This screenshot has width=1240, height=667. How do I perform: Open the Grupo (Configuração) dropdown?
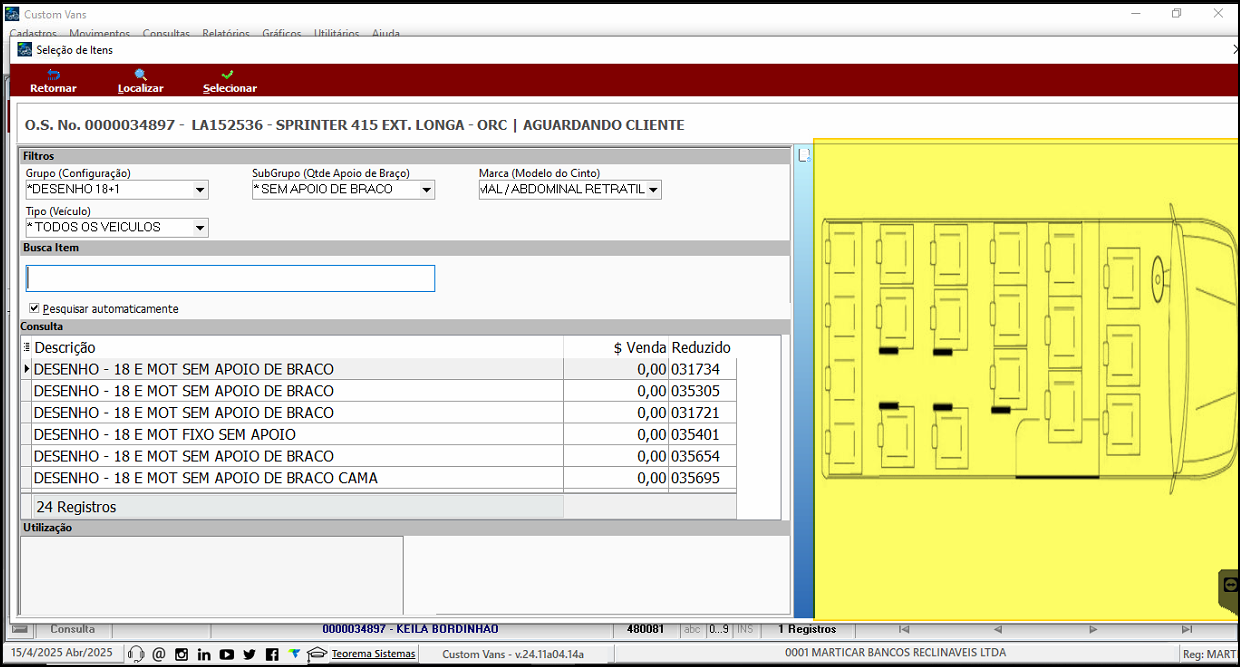pyautogui.click(x=200, y=190)
